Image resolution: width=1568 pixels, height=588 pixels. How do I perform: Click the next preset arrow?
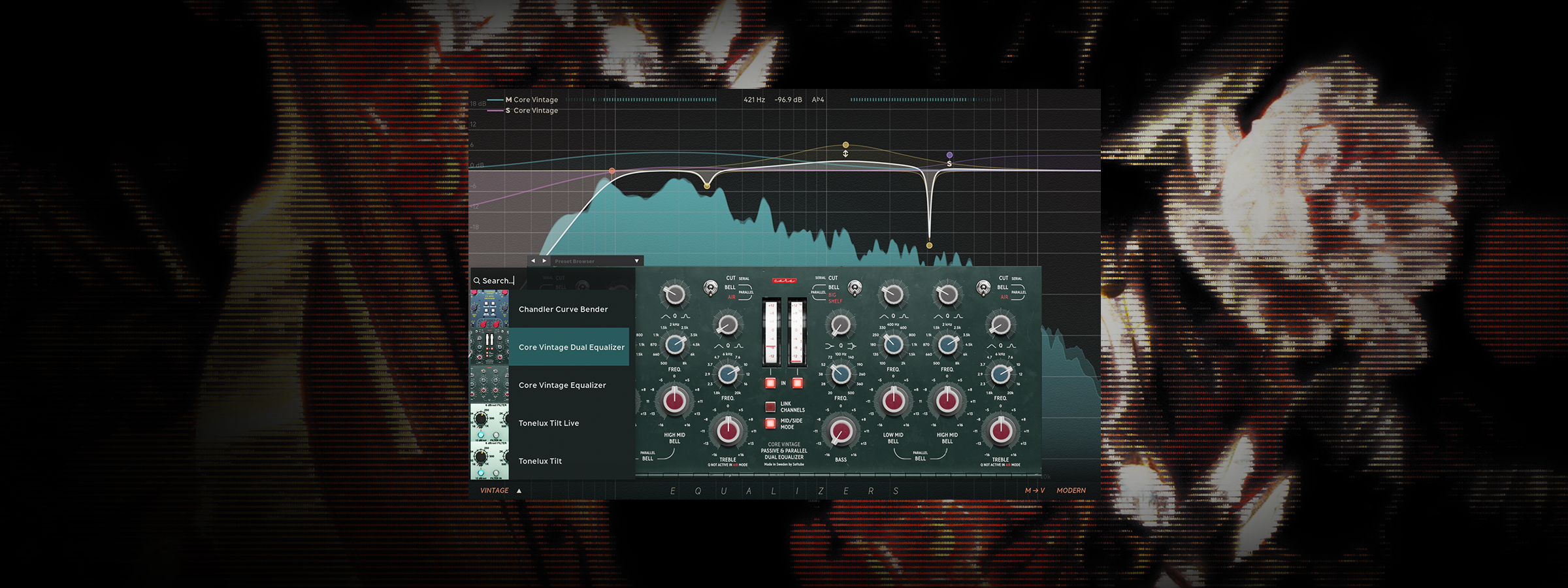(x=544, y=261)
